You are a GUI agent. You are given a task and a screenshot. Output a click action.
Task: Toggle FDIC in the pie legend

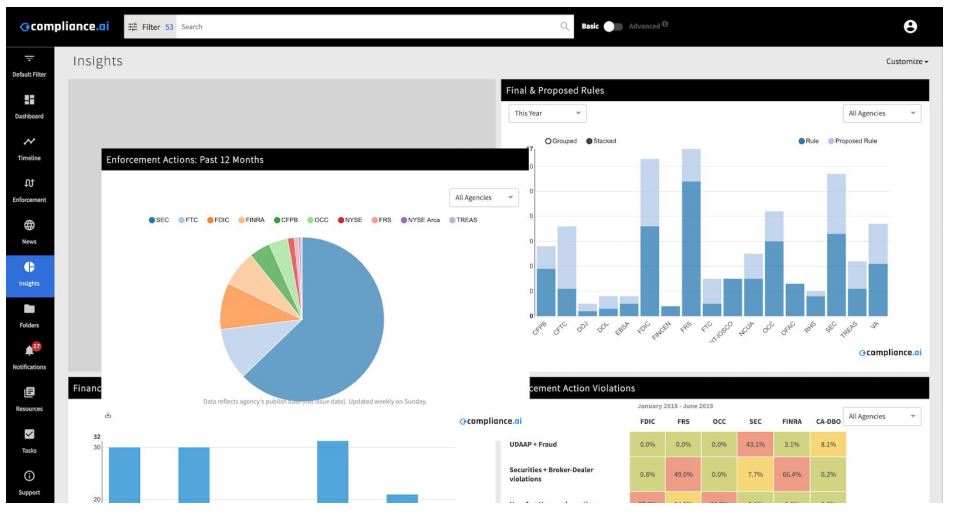pyautogui.click(x=218, y=220)
